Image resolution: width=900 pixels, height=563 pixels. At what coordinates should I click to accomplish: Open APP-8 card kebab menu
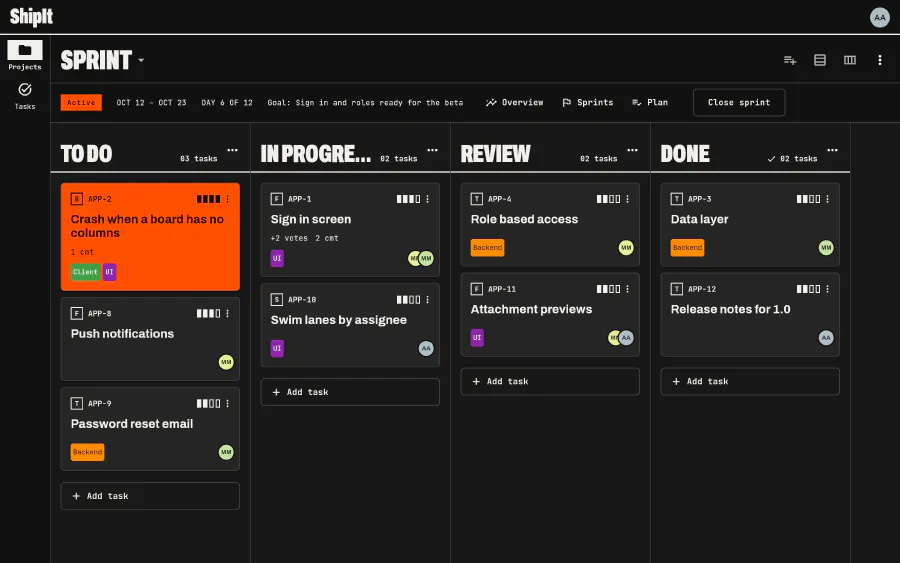pos(228,313)
